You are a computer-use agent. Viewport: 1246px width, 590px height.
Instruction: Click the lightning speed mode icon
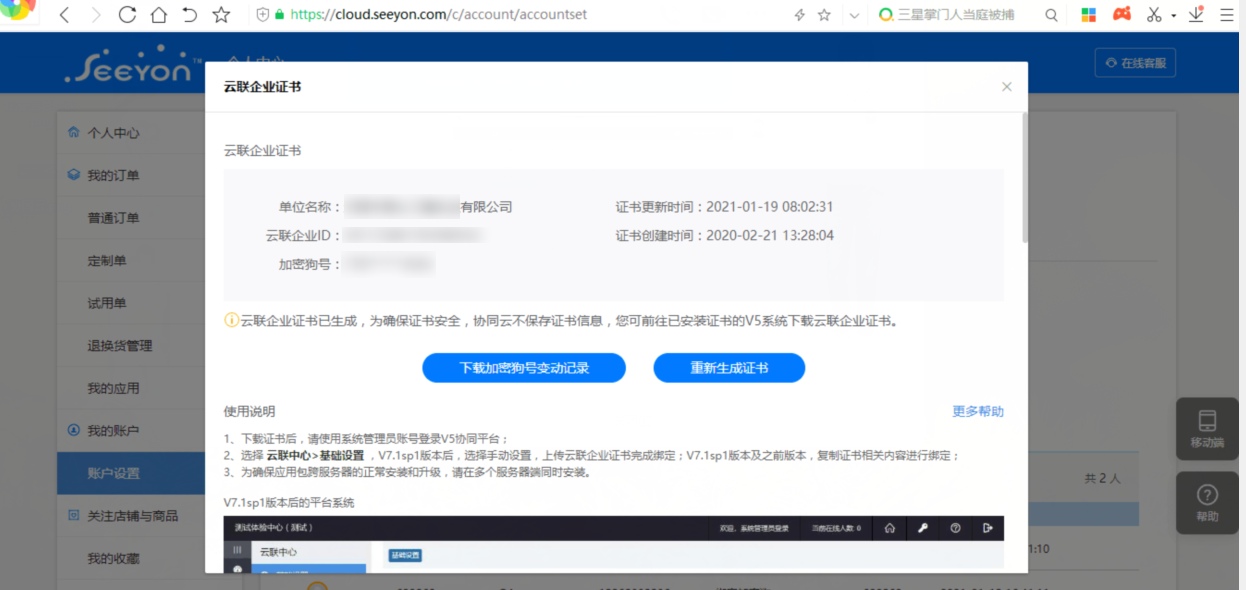pos(799,15)
